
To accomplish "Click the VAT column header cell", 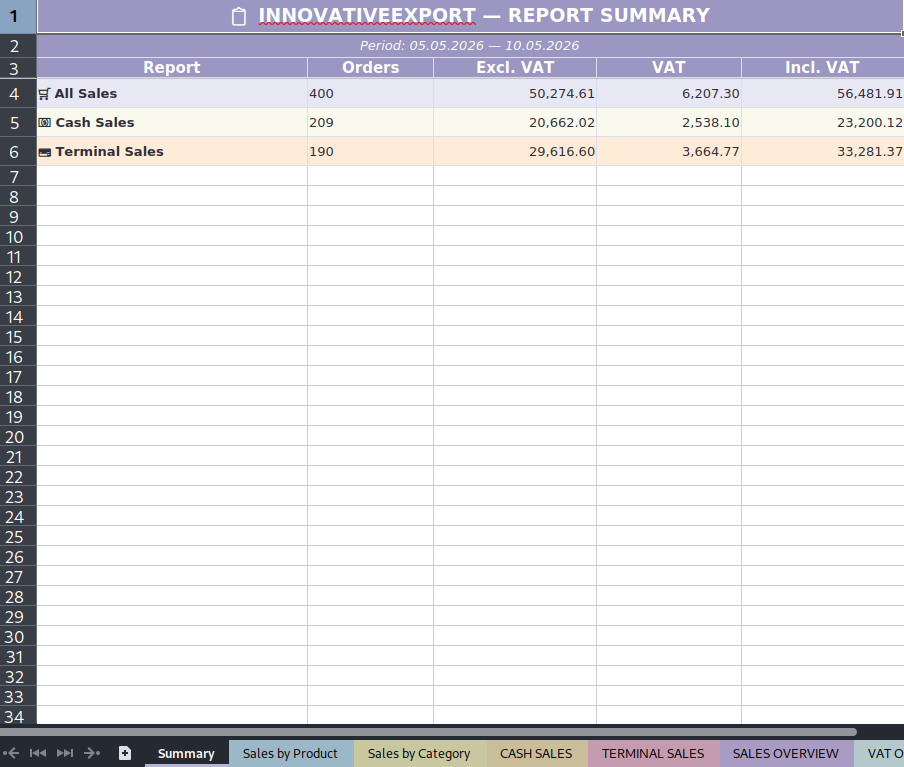I will tap(669, 67).
